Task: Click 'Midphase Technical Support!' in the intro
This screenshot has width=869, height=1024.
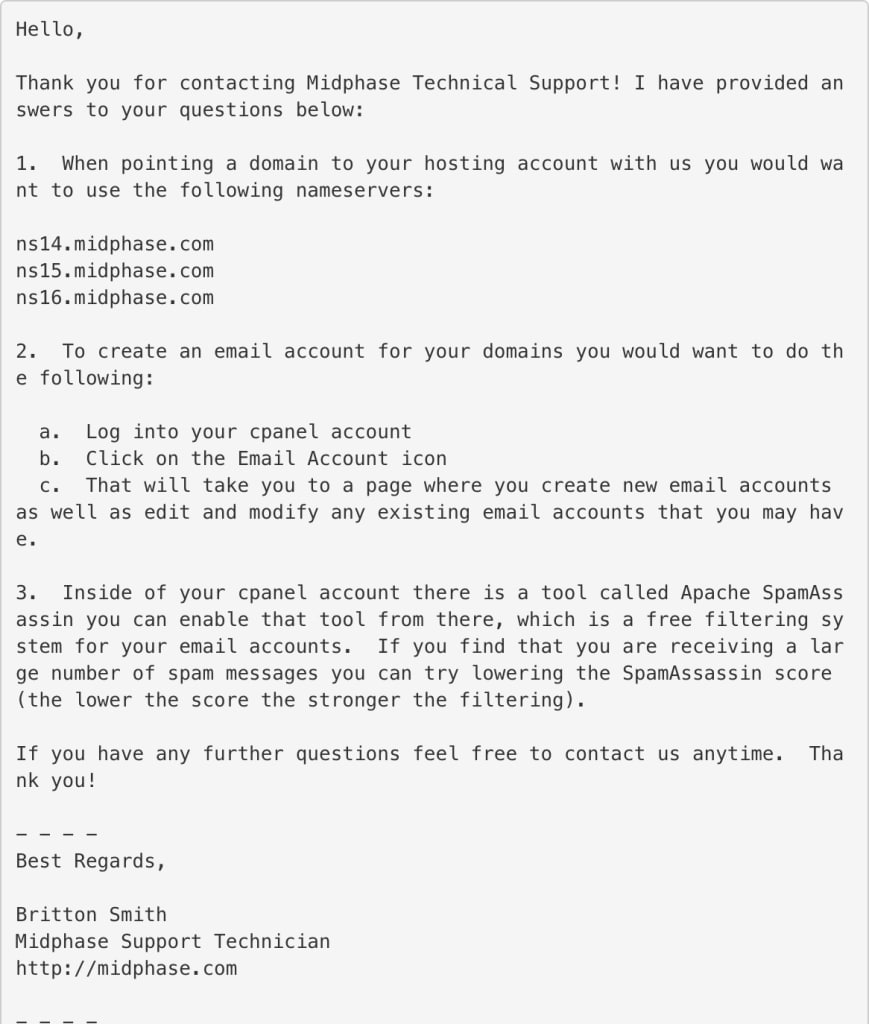Action: [464, 84]
